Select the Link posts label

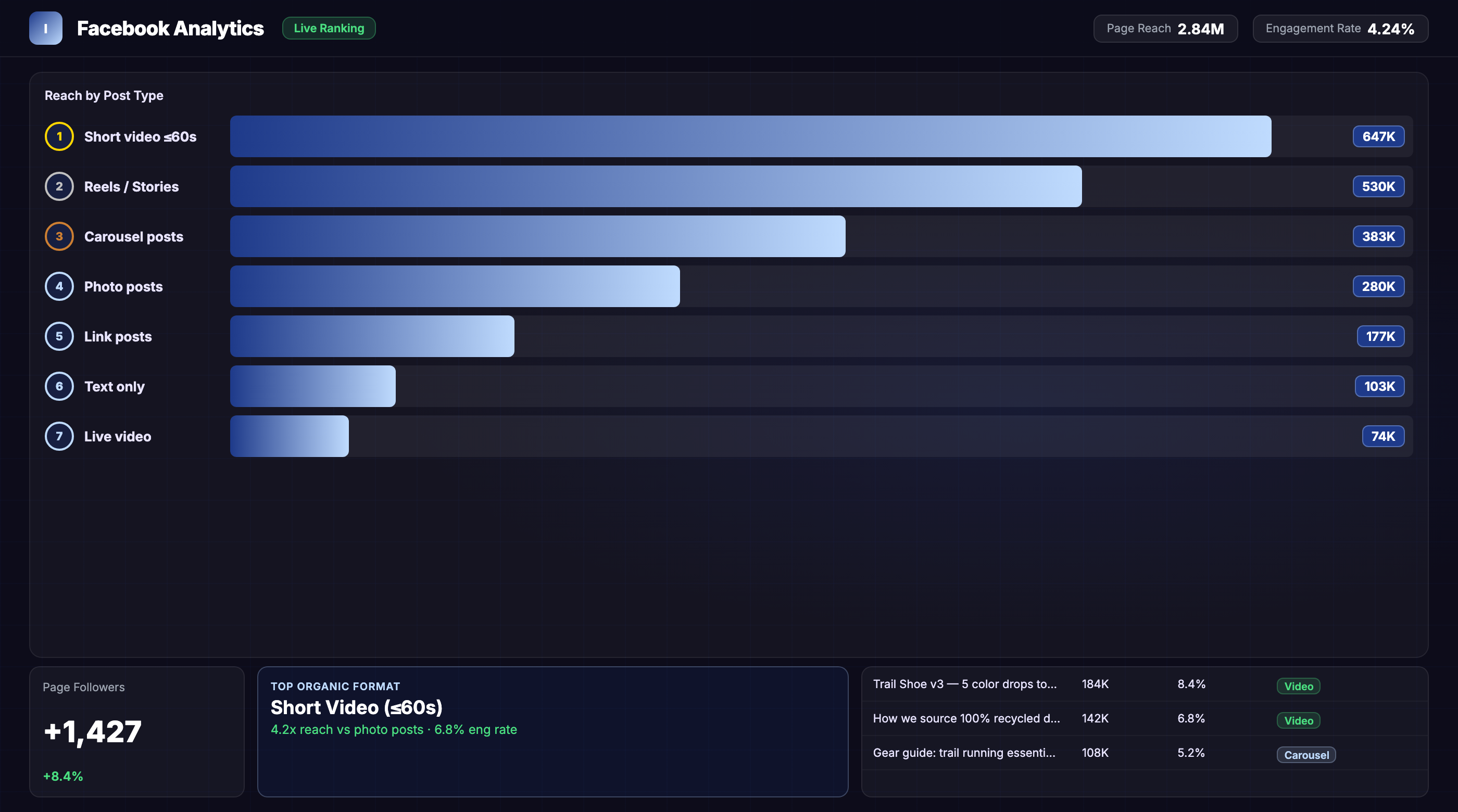pyautogui.click(x=118, y=337)
